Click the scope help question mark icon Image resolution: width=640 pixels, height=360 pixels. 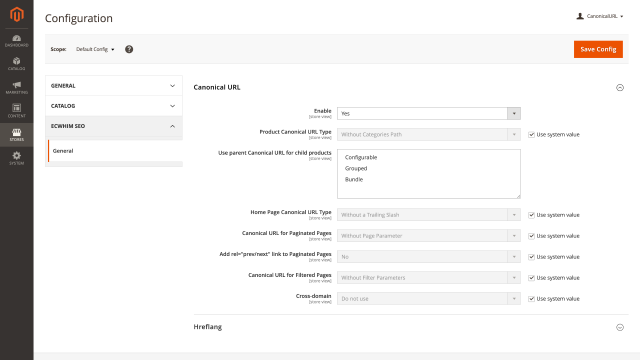pyautogui.click(x=129, y=49)
